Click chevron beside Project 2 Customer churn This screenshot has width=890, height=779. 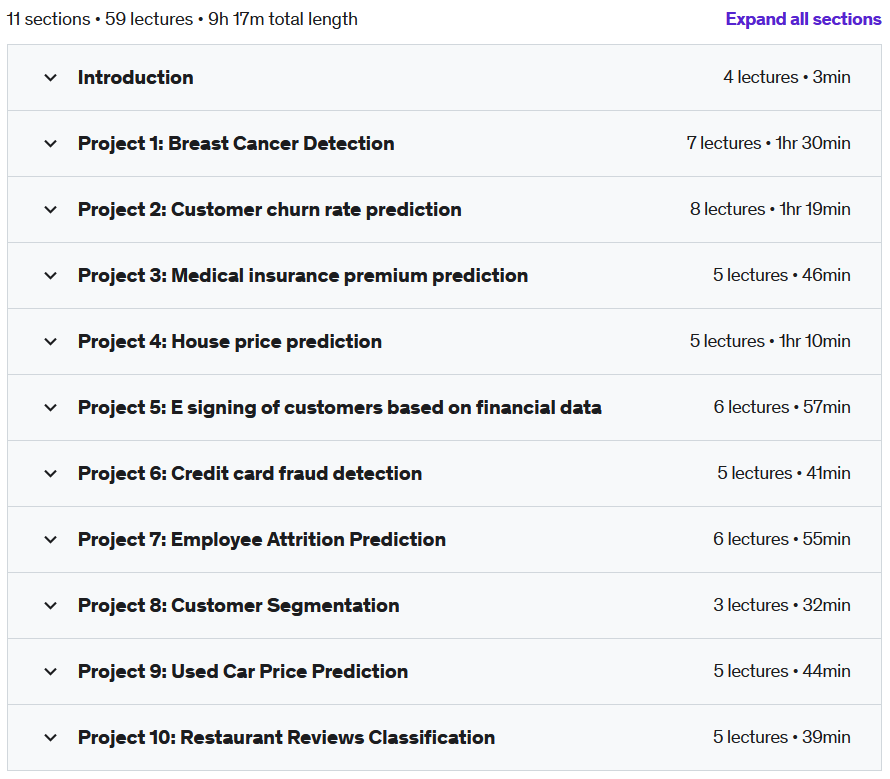coord(51,210)
